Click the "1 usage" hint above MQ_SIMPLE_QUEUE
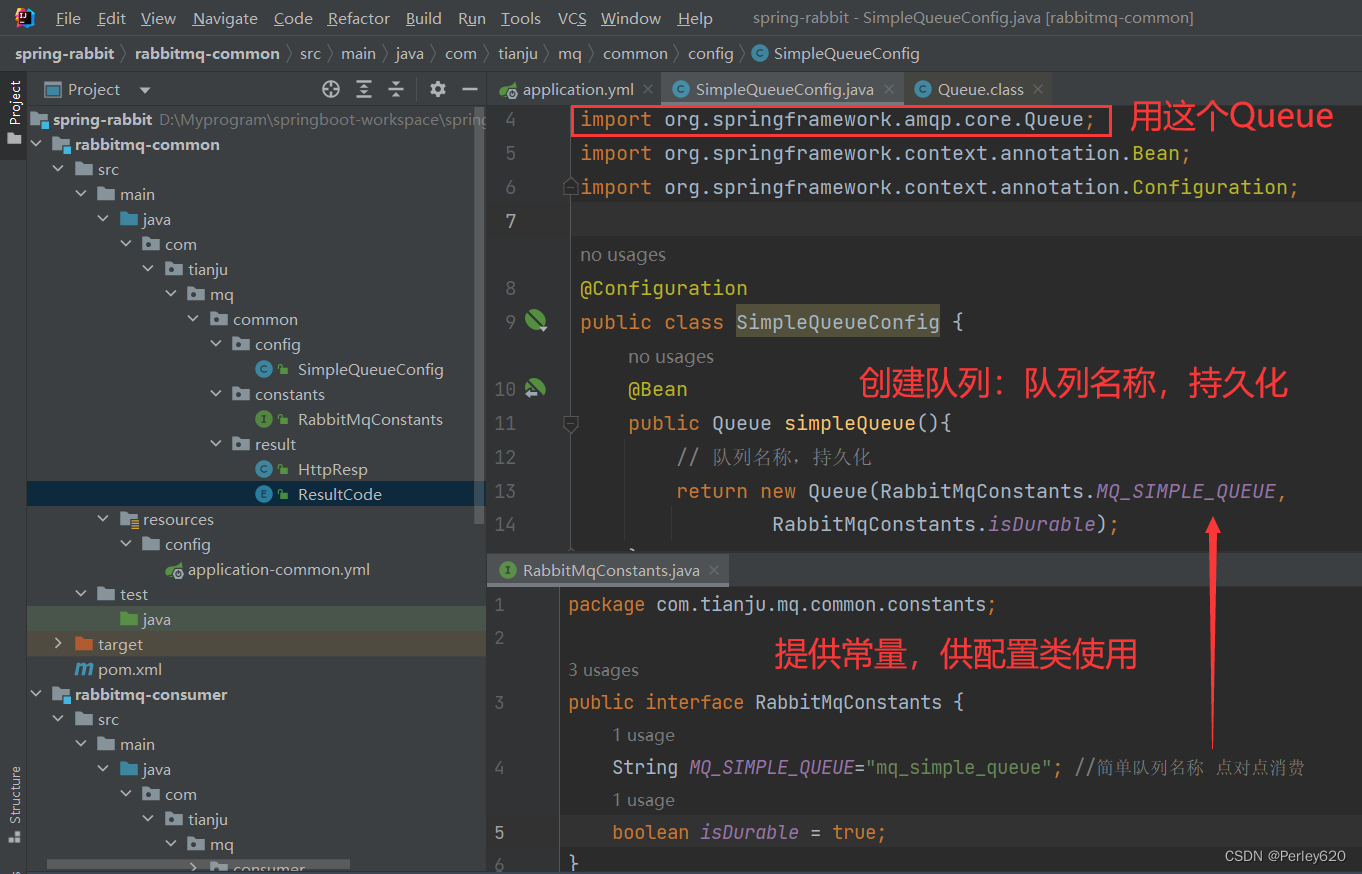 tap(643, 735)
